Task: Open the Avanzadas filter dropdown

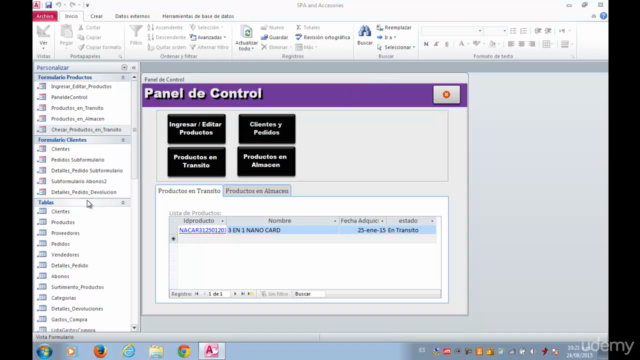Action: [208, 37]
